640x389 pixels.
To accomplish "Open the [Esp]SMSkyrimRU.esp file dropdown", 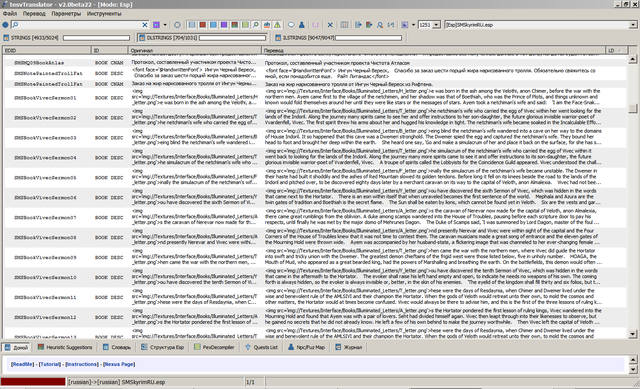I will [633, 25].
